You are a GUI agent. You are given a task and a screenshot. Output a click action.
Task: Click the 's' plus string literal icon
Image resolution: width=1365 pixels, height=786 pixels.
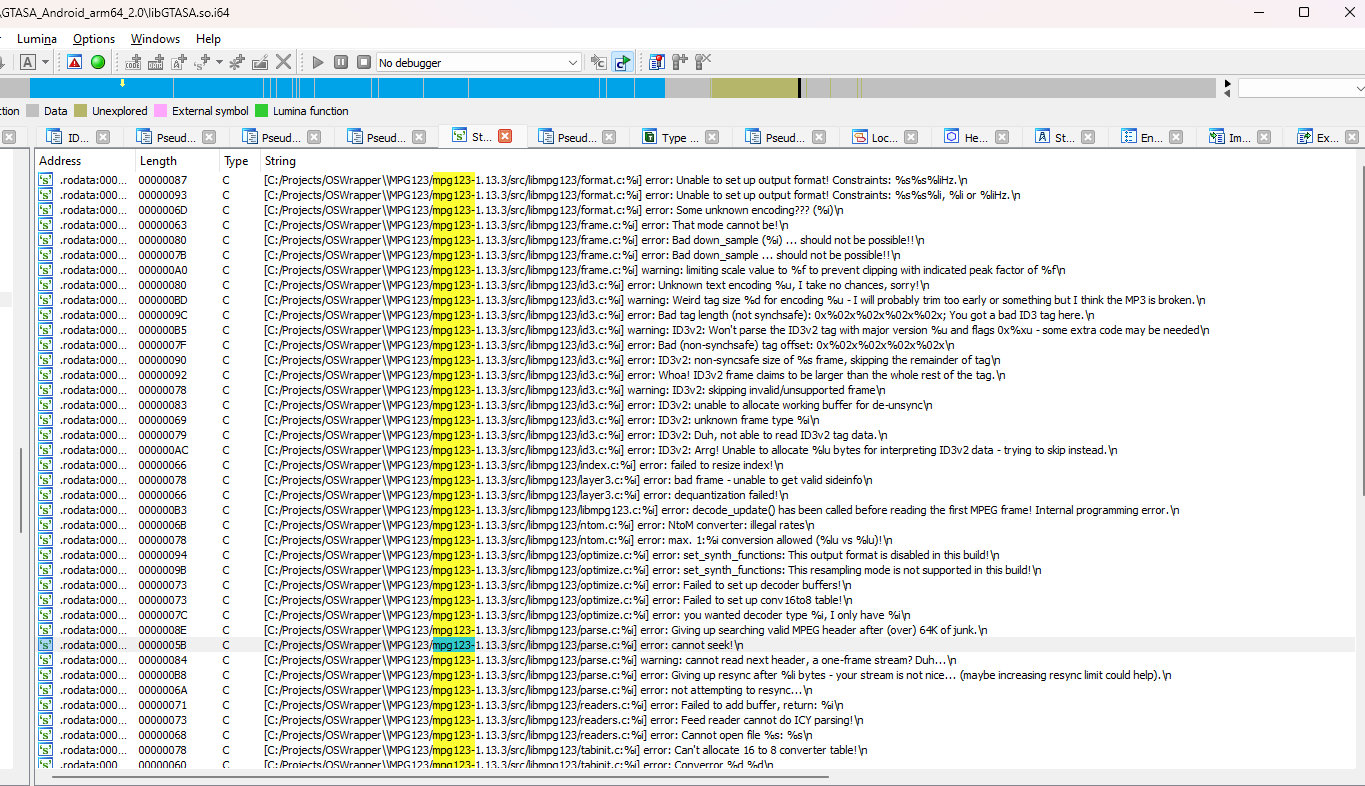pyautogui.click(x=203, y=62)
